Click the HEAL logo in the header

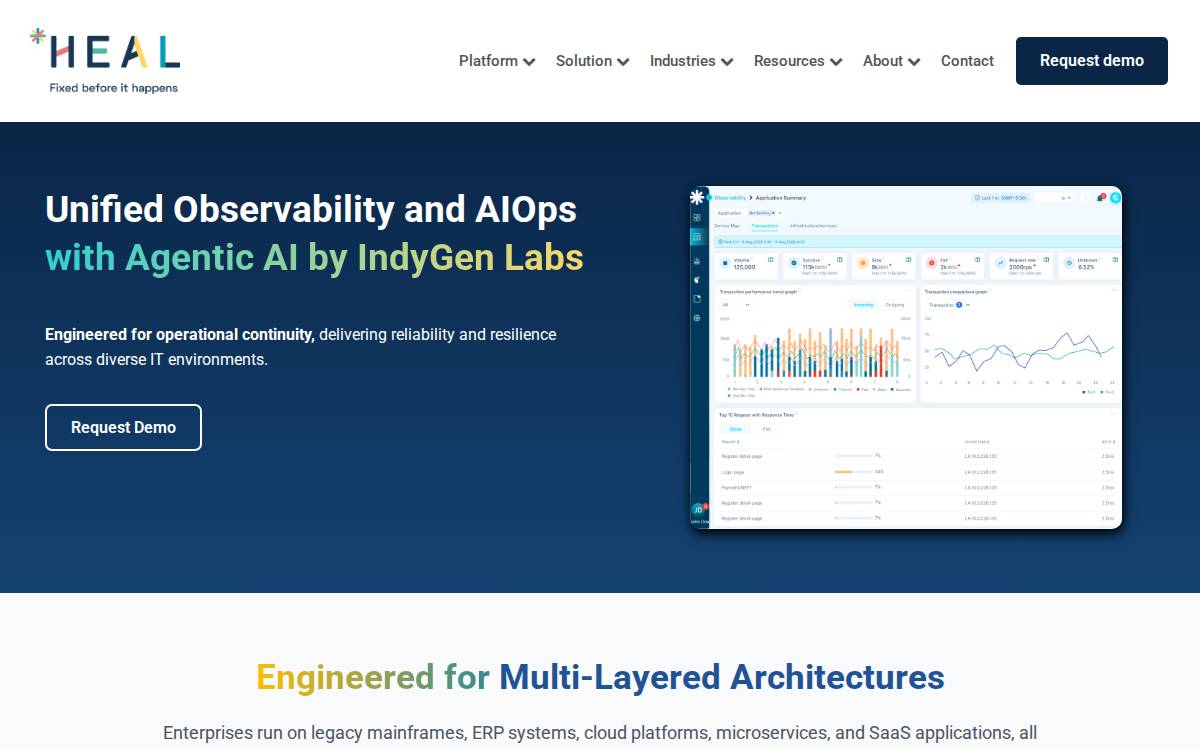pos(105,61)
